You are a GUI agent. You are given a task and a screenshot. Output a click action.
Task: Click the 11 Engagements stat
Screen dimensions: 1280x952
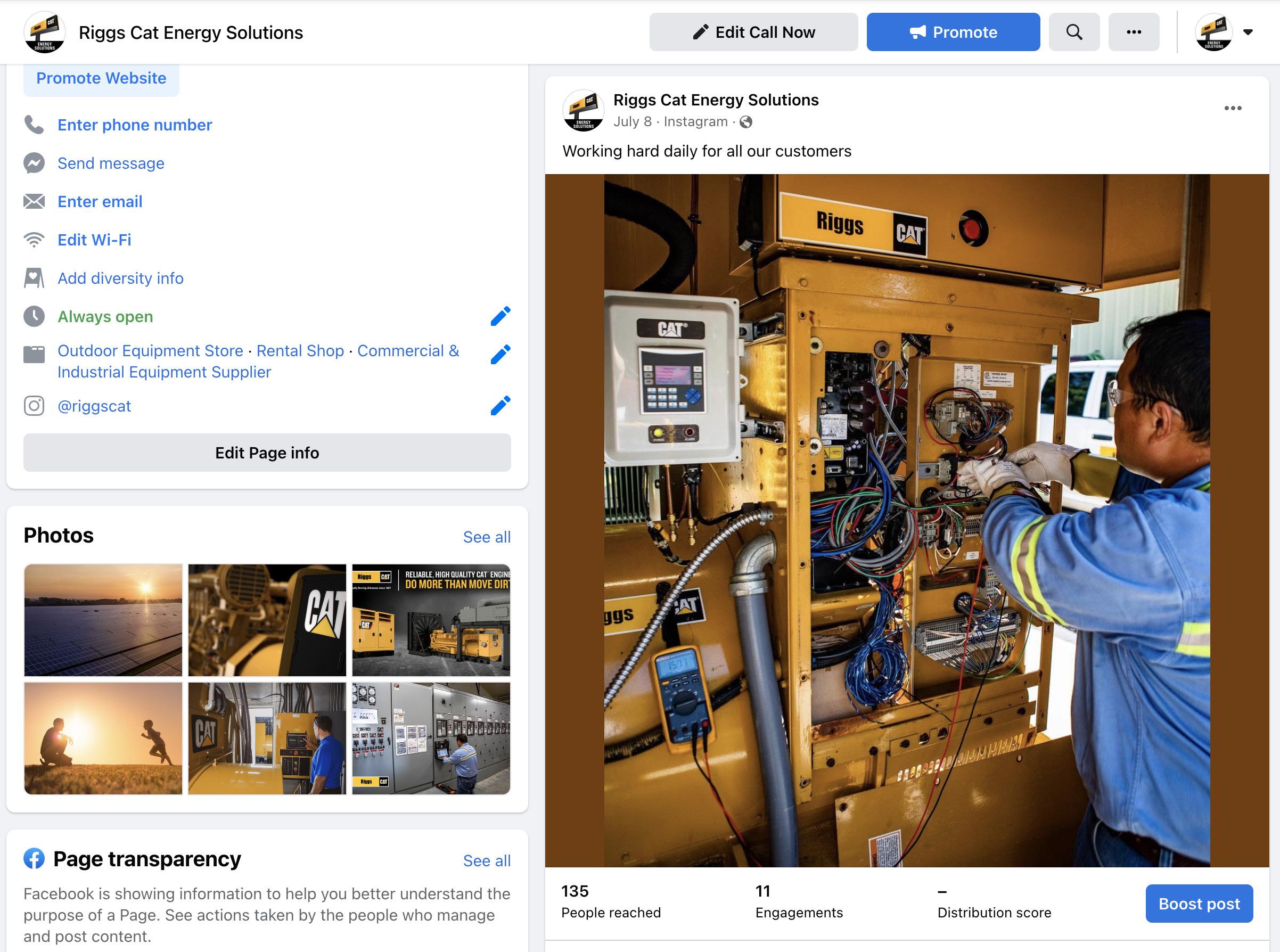pos(799,902)
